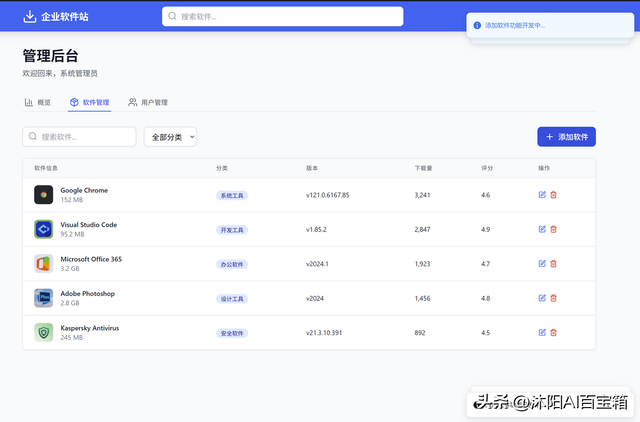
Task: Focus the header 搜索软件 search field
Action: click(x=282, y=16)
